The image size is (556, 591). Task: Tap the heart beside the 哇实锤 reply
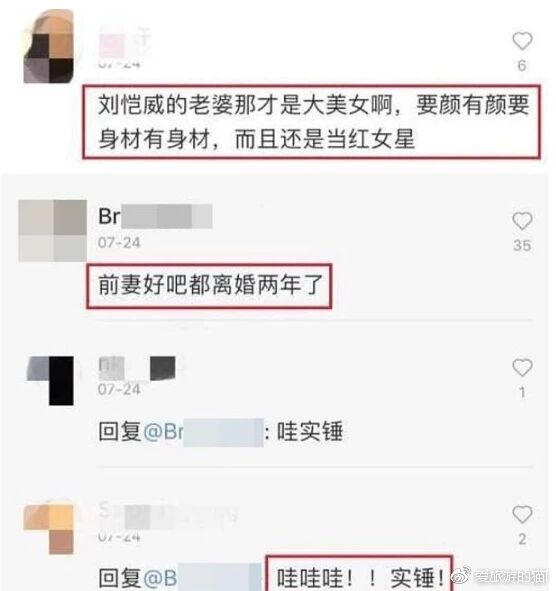tap(522, 367)
